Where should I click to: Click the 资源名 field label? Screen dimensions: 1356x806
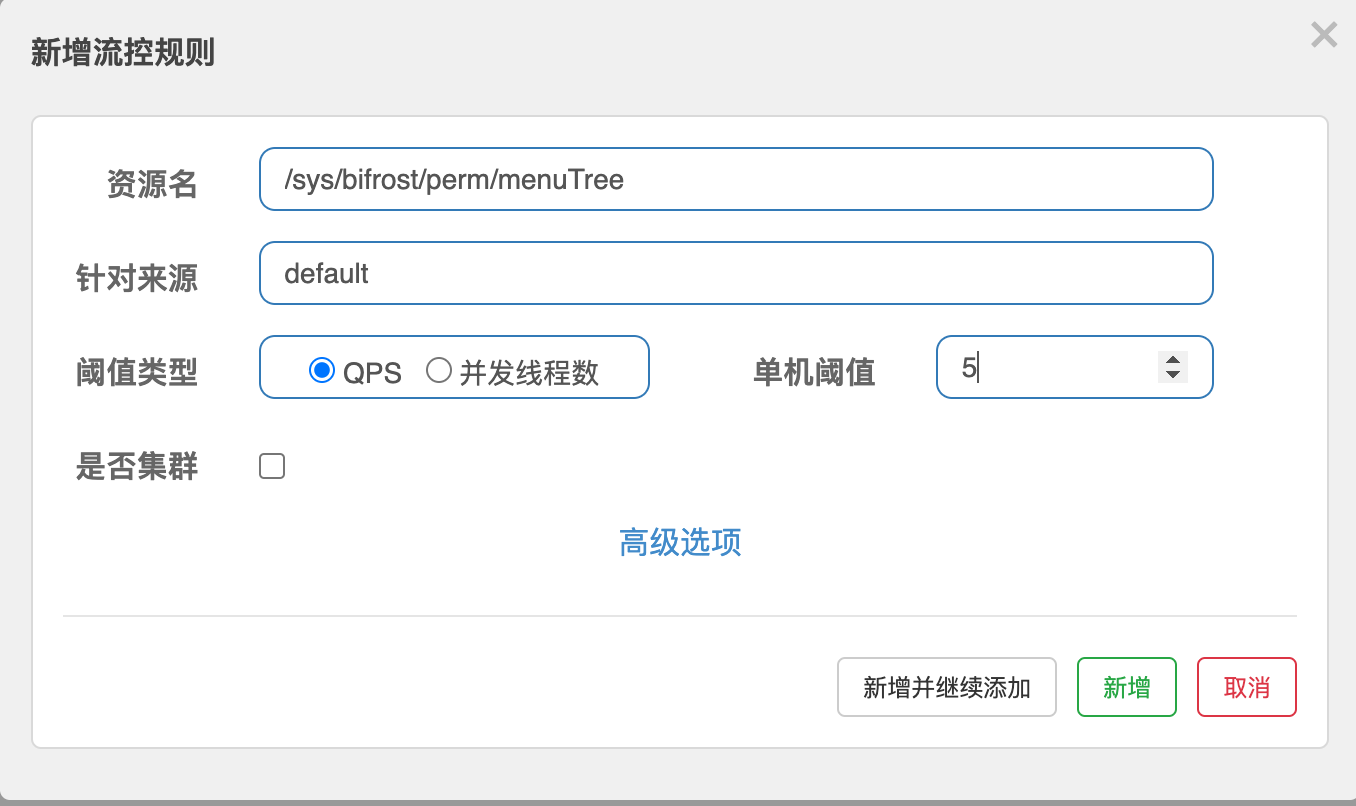[x=152, y=184]
